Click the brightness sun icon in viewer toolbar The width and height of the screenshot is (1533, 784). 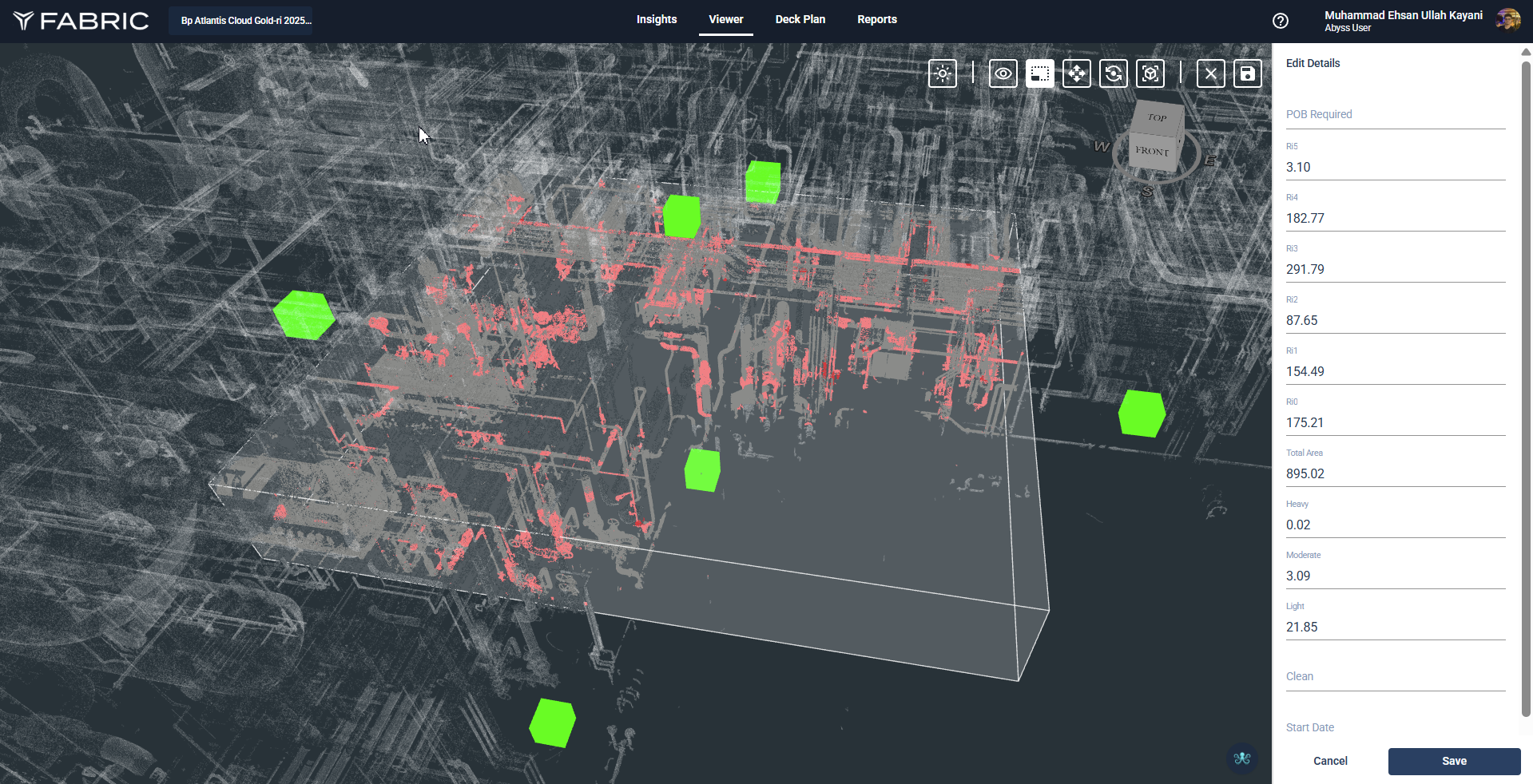tap(943, 73)
